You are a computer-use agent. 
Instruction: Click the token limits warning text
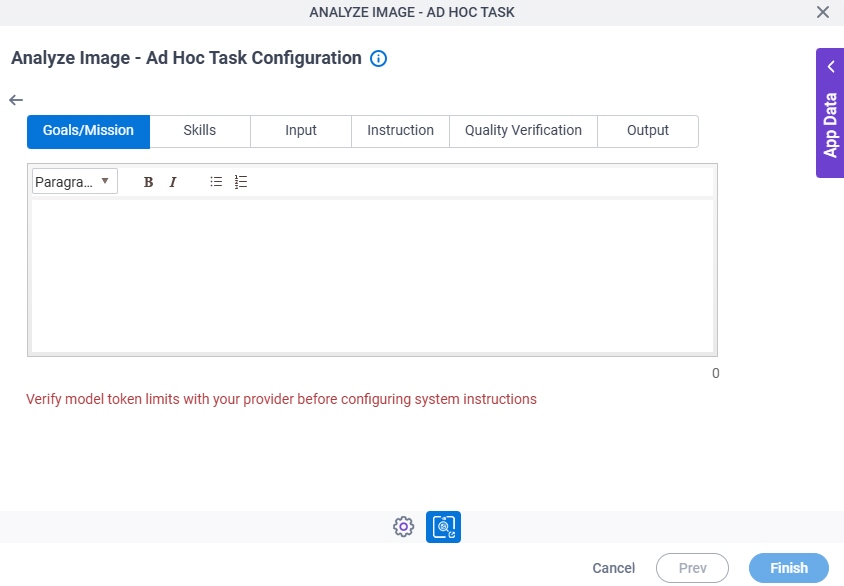pyautogui.click(x=282, y=399)
